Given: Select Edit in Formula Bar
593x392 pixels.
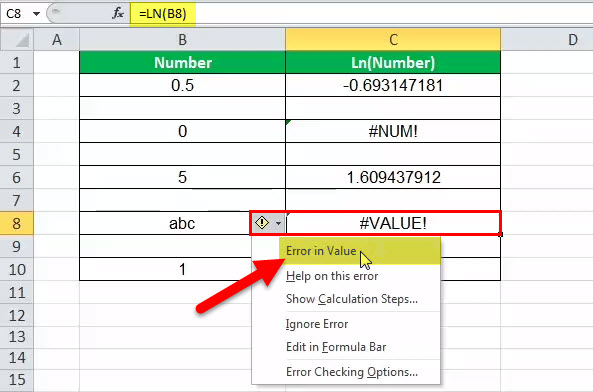Looking at the screenshot, I should pyautogui.click(x=346, y=347).
